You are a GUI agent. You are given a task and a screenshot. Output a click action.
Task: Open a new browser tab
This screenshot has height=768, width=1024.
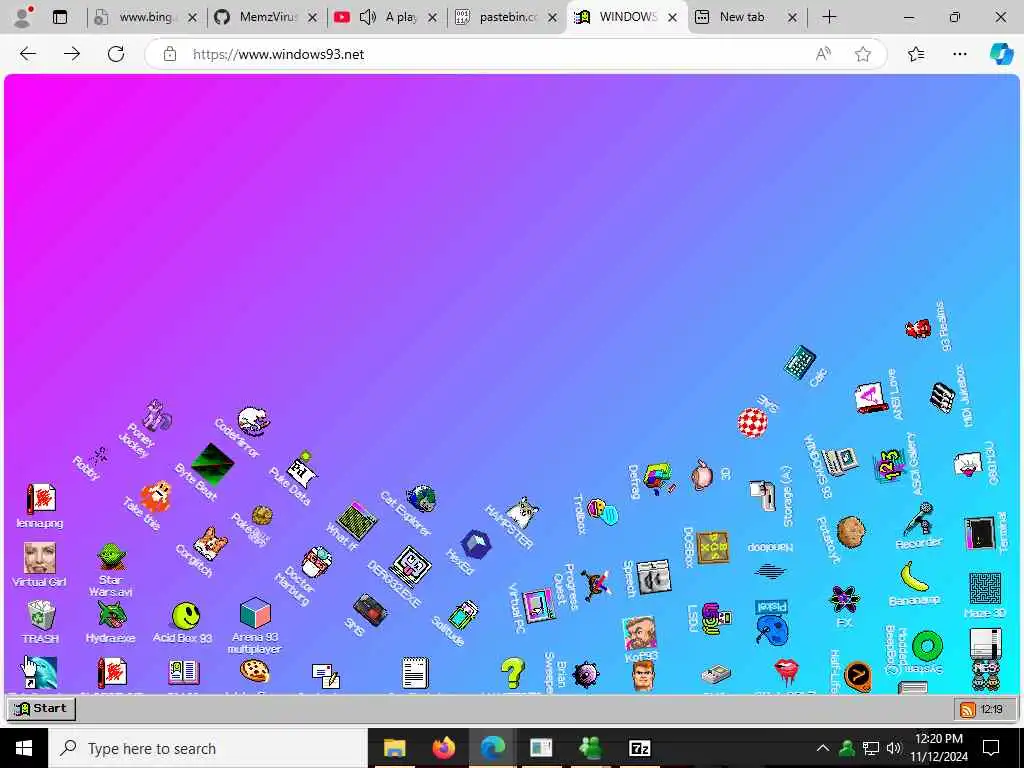pyautogui.click(x=829, y=17)
